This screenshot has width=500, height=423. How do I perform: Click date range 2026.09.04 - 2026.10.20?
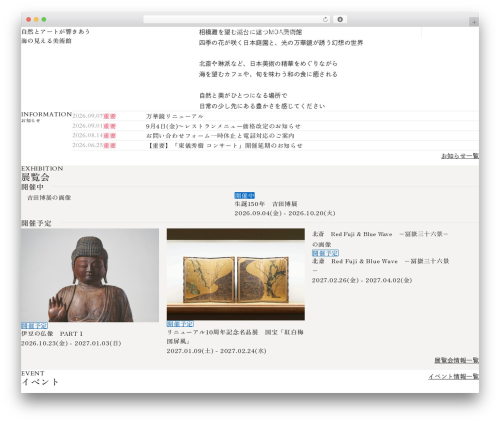coord(285,213)
